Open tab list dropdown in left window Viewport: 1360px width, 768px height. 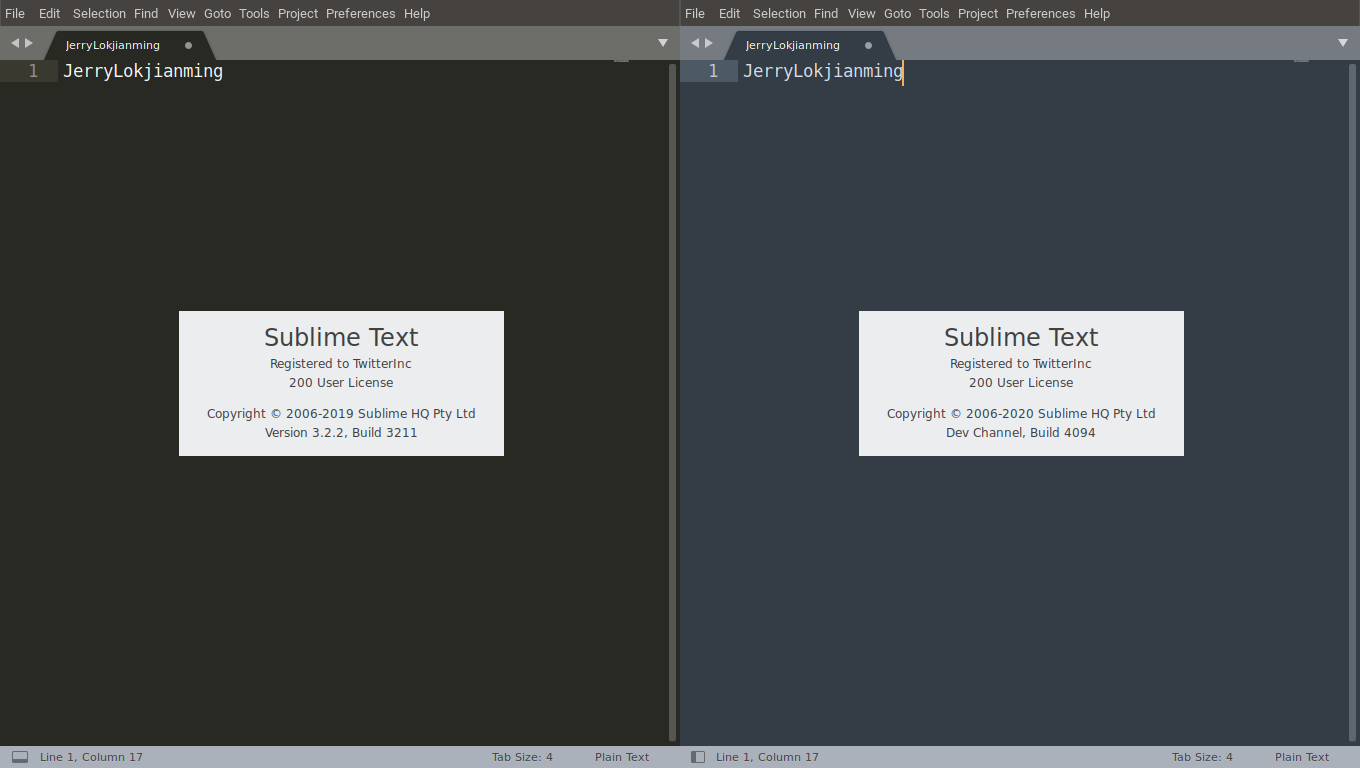tap(663, 43)
